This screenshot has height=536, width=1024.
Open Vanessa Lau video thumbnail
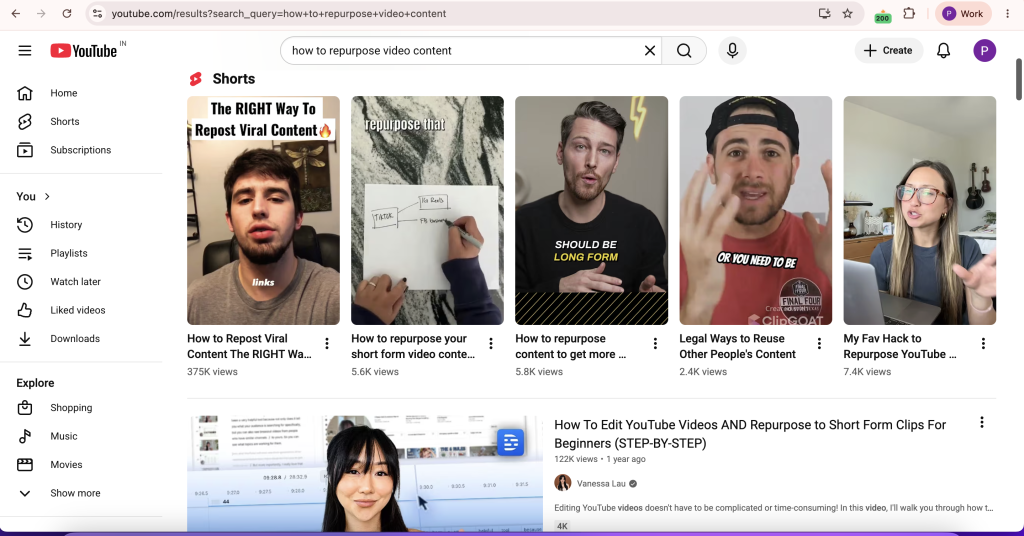(365, 473)
